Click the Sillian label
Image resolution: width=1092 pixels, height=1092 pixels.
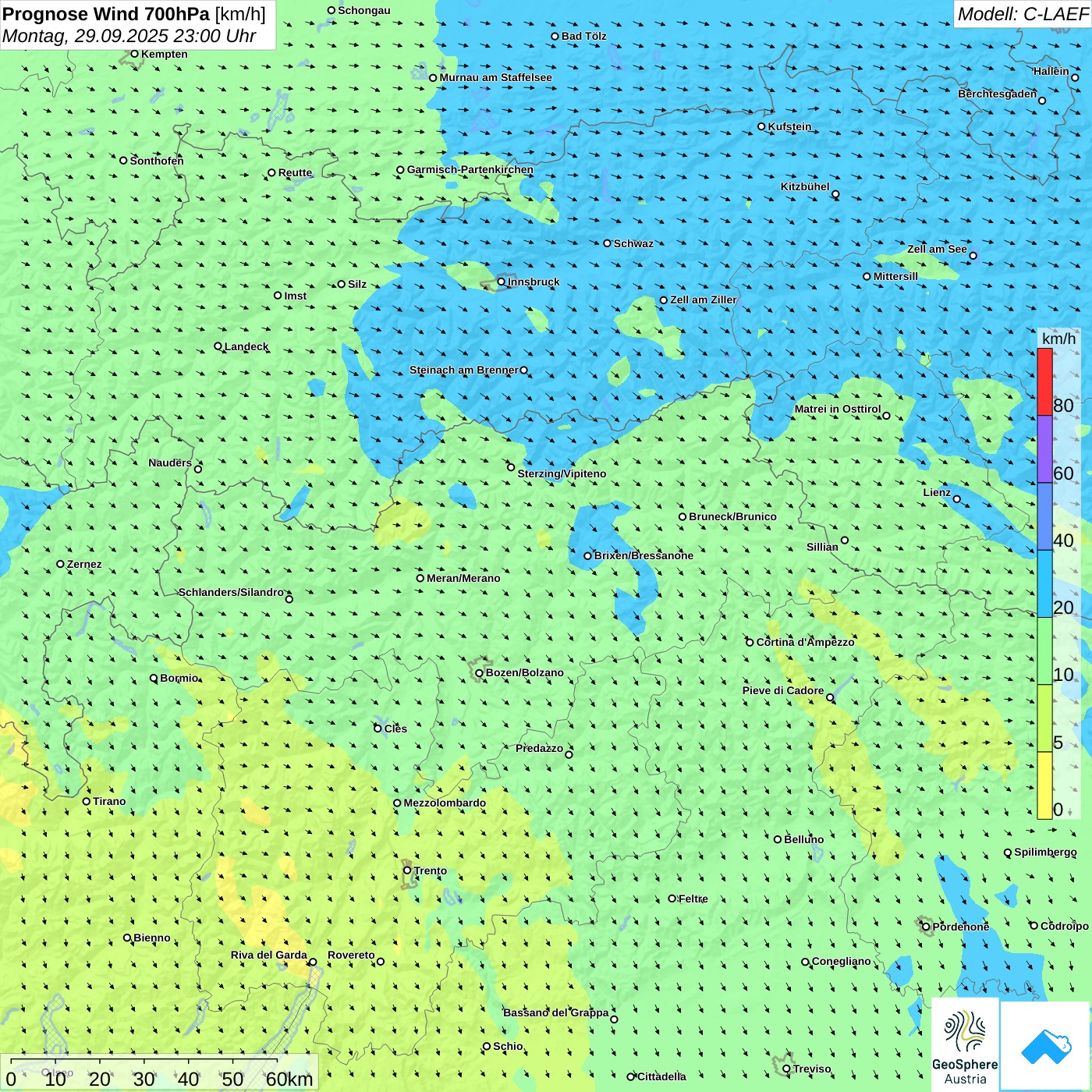pos(822,547)
